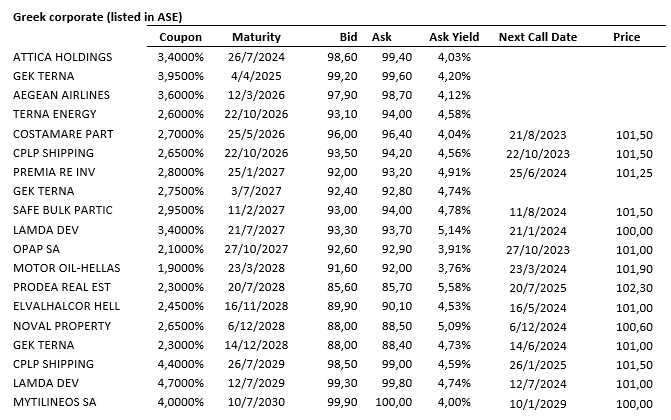
Task: Select the PRODEA REAL EST cell
Action: click(62, 287)
